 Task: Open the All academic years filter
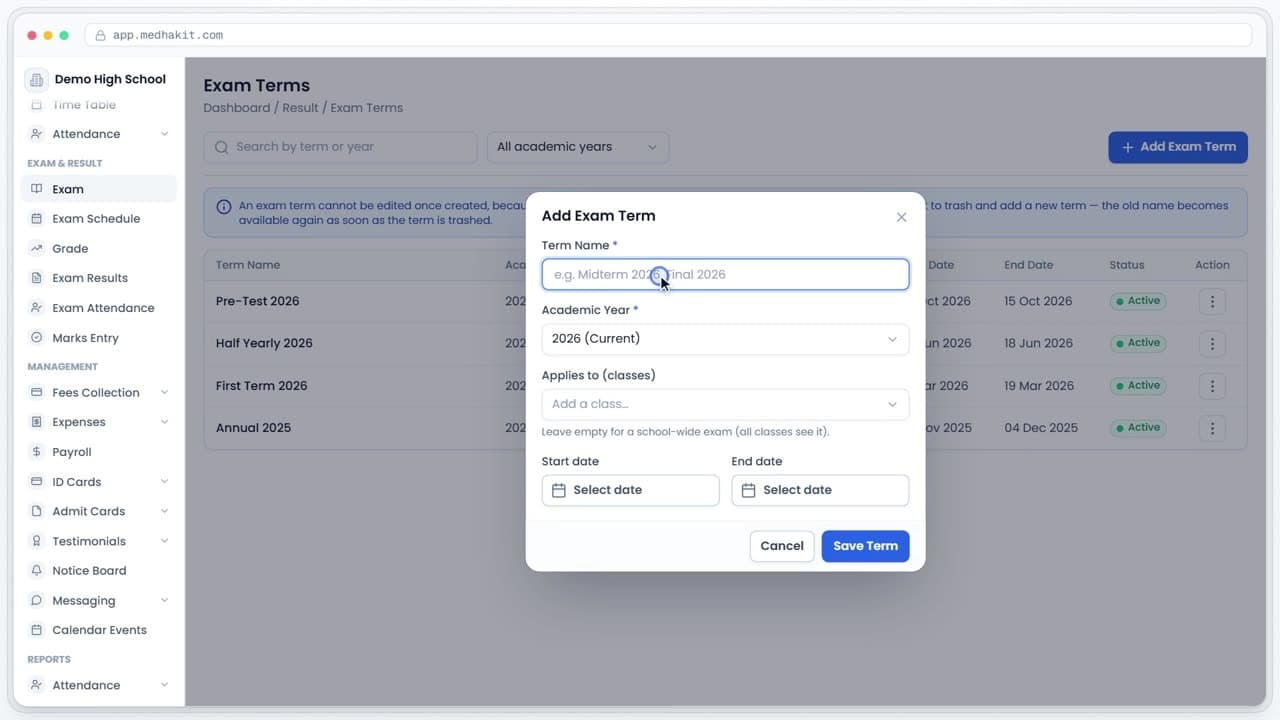point(578,147)
